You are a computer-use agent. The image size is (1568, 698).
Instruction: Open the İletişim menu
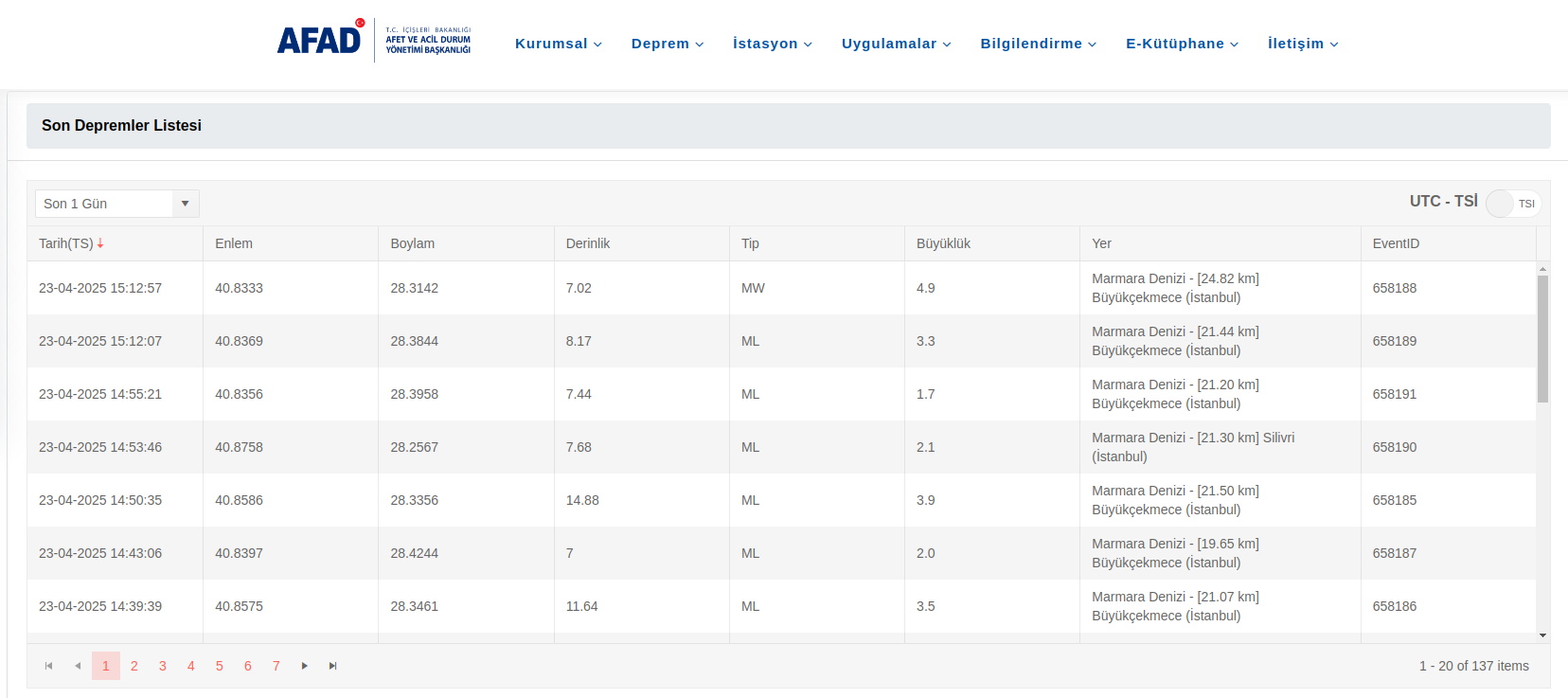coord(1302,44)
